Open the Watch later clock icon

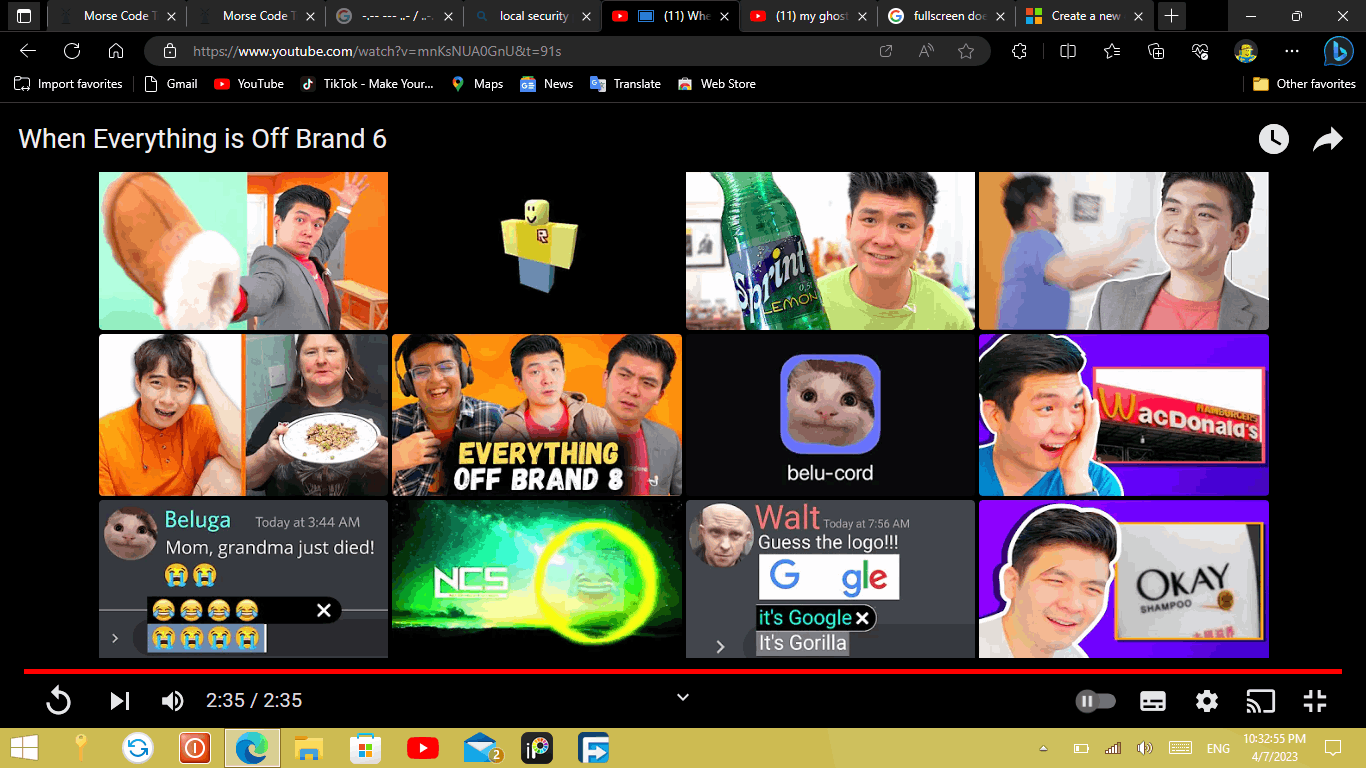(1273, 139)
